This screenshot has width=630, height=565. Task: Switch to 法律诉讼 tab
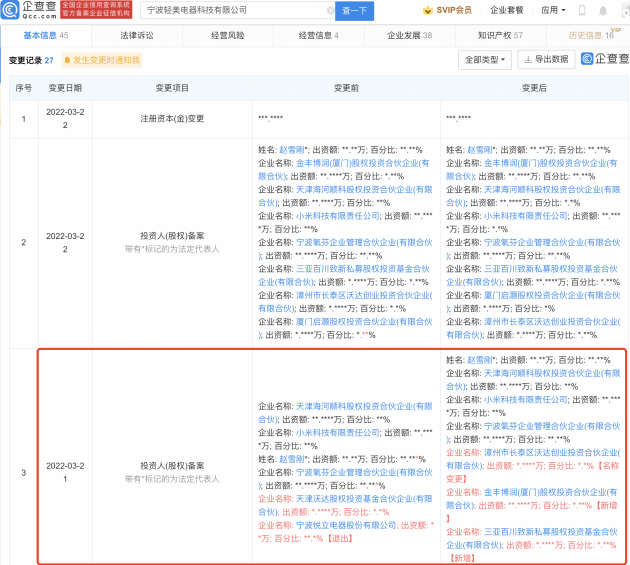pos(137,35)
